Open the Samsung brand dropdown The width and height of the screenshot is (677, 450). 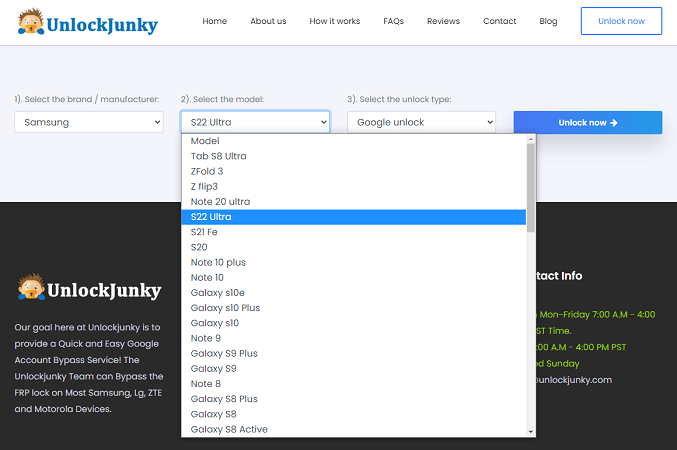click(89, 122)
